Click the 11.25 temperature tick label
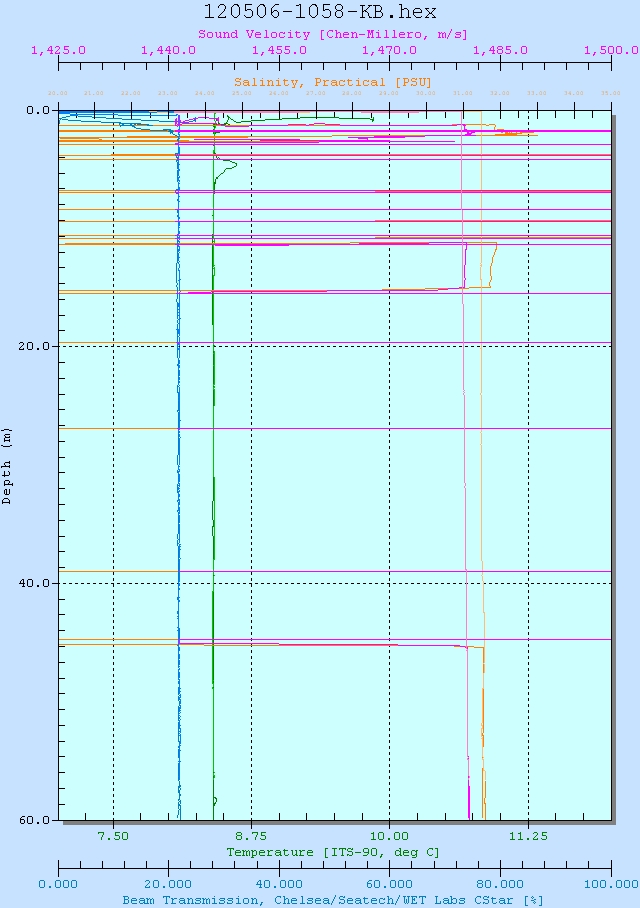 tap(528, 836)
